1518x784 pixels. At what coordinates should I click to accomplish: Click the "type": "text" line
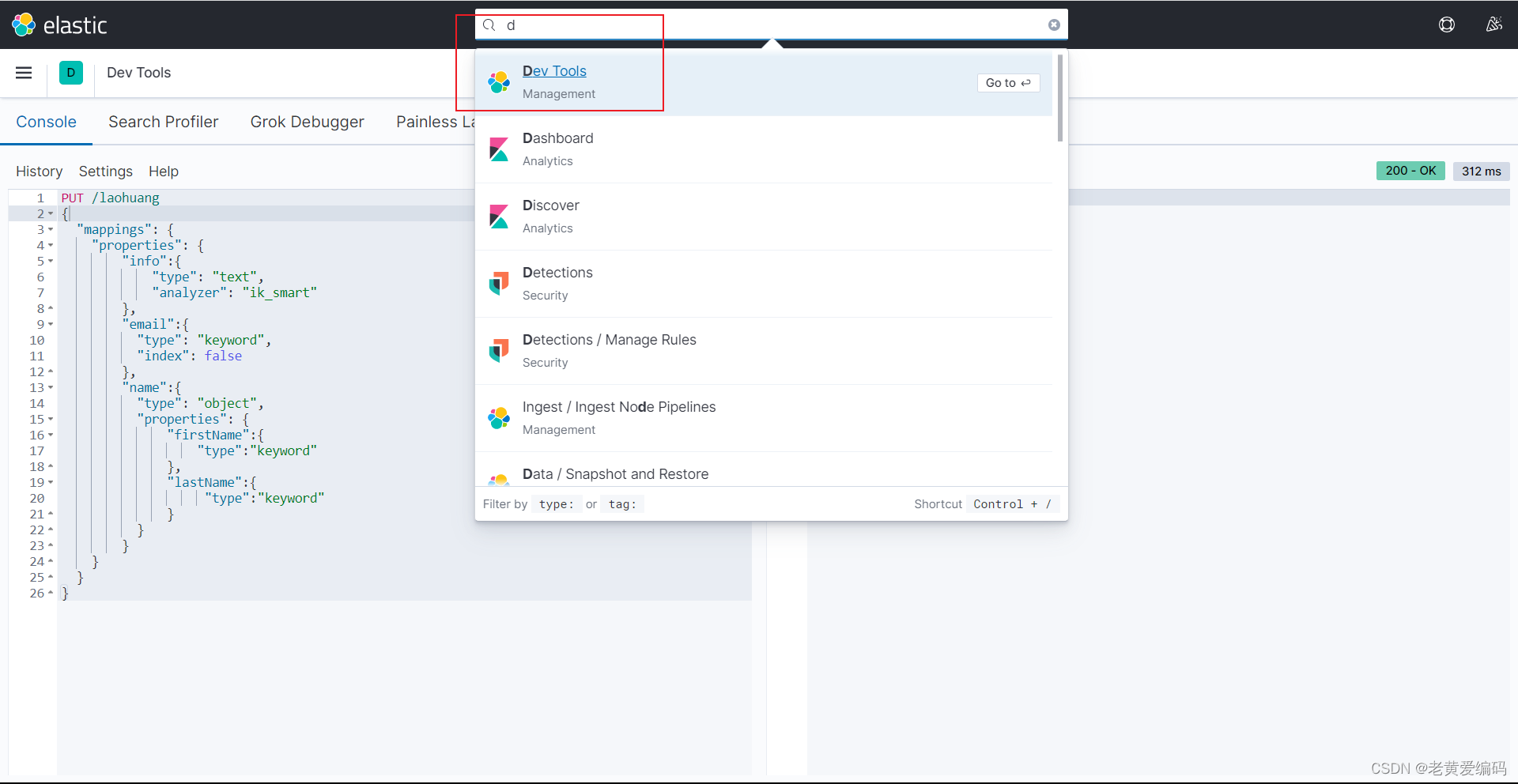point(208,277)
